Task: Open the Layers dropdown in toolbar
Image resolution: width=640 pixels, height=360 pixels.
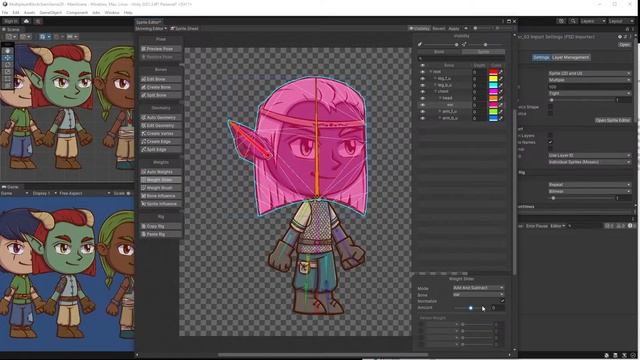Action: 593,21
